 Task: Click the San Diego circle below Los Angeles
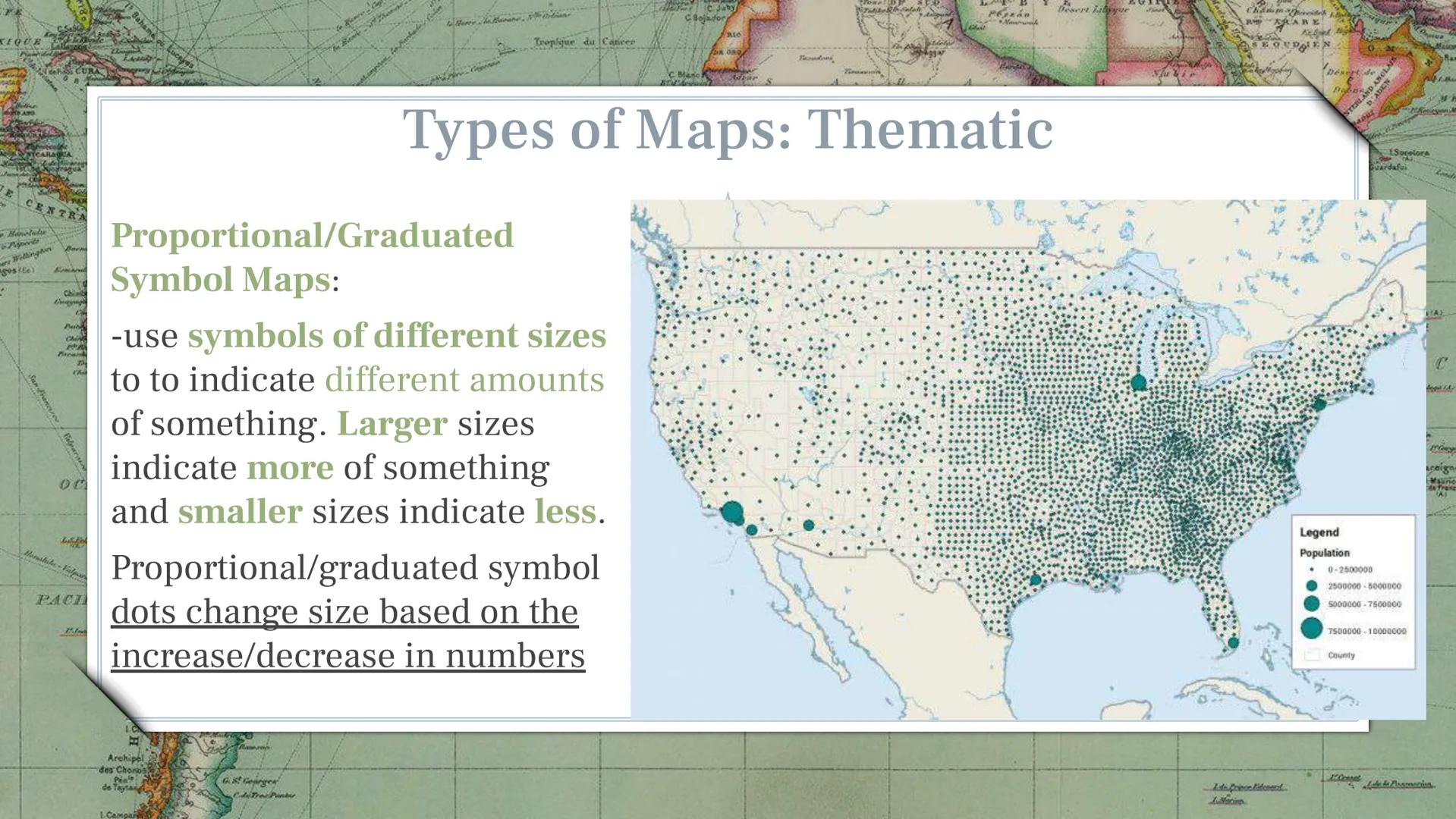[751, 530]
